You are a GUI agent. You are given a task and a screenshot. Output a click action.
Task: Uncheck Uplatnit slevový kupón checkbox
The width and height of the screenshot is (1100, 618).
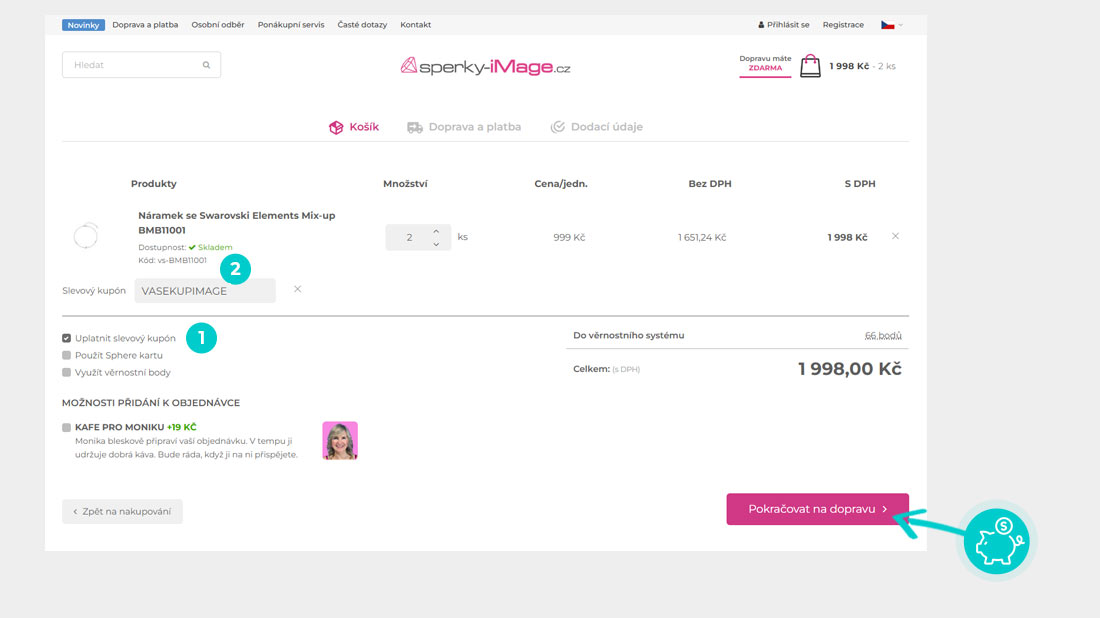coord(67,338)
